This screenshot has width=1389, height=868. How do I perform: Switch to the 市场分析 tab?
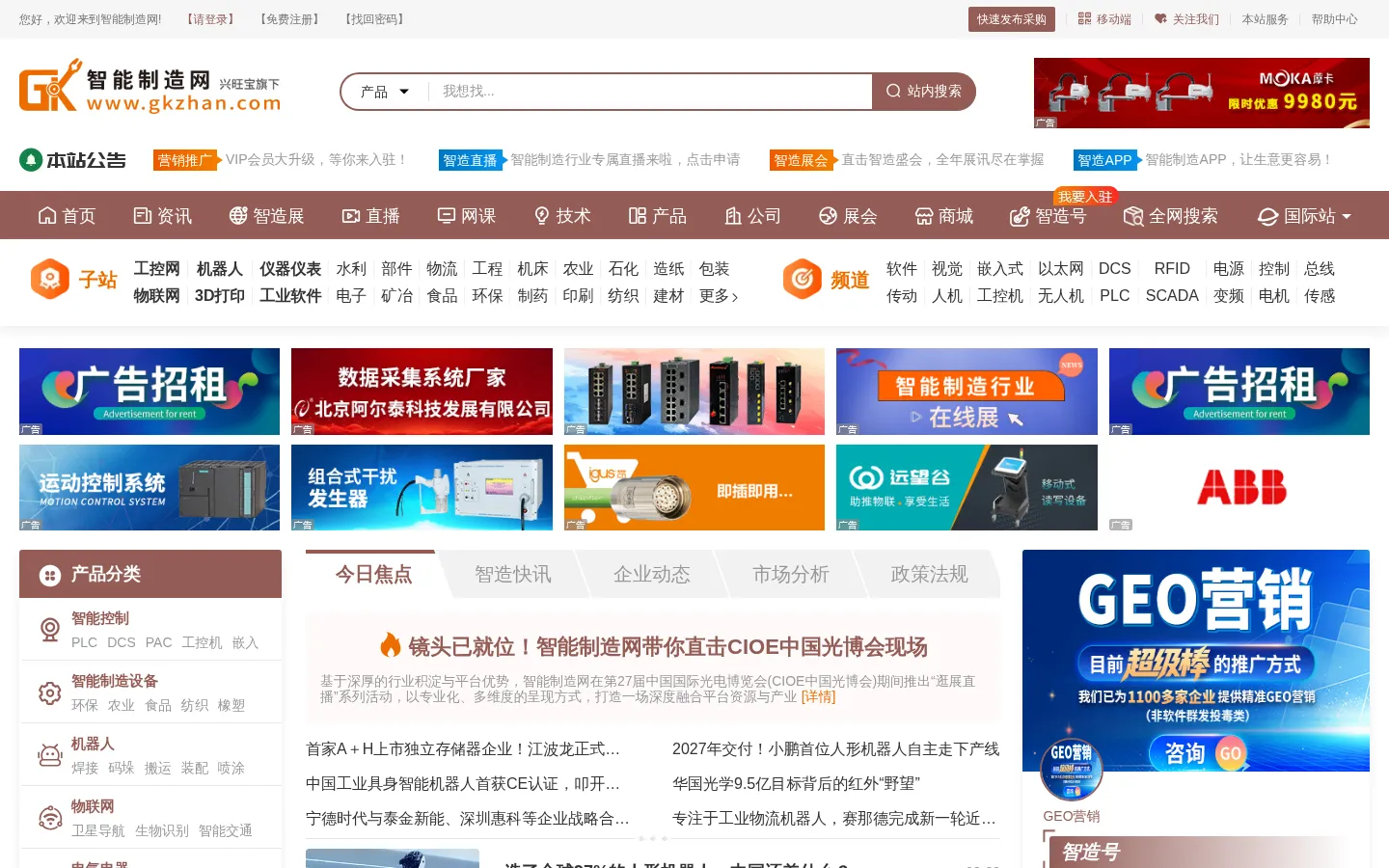[x=791, y=574]
